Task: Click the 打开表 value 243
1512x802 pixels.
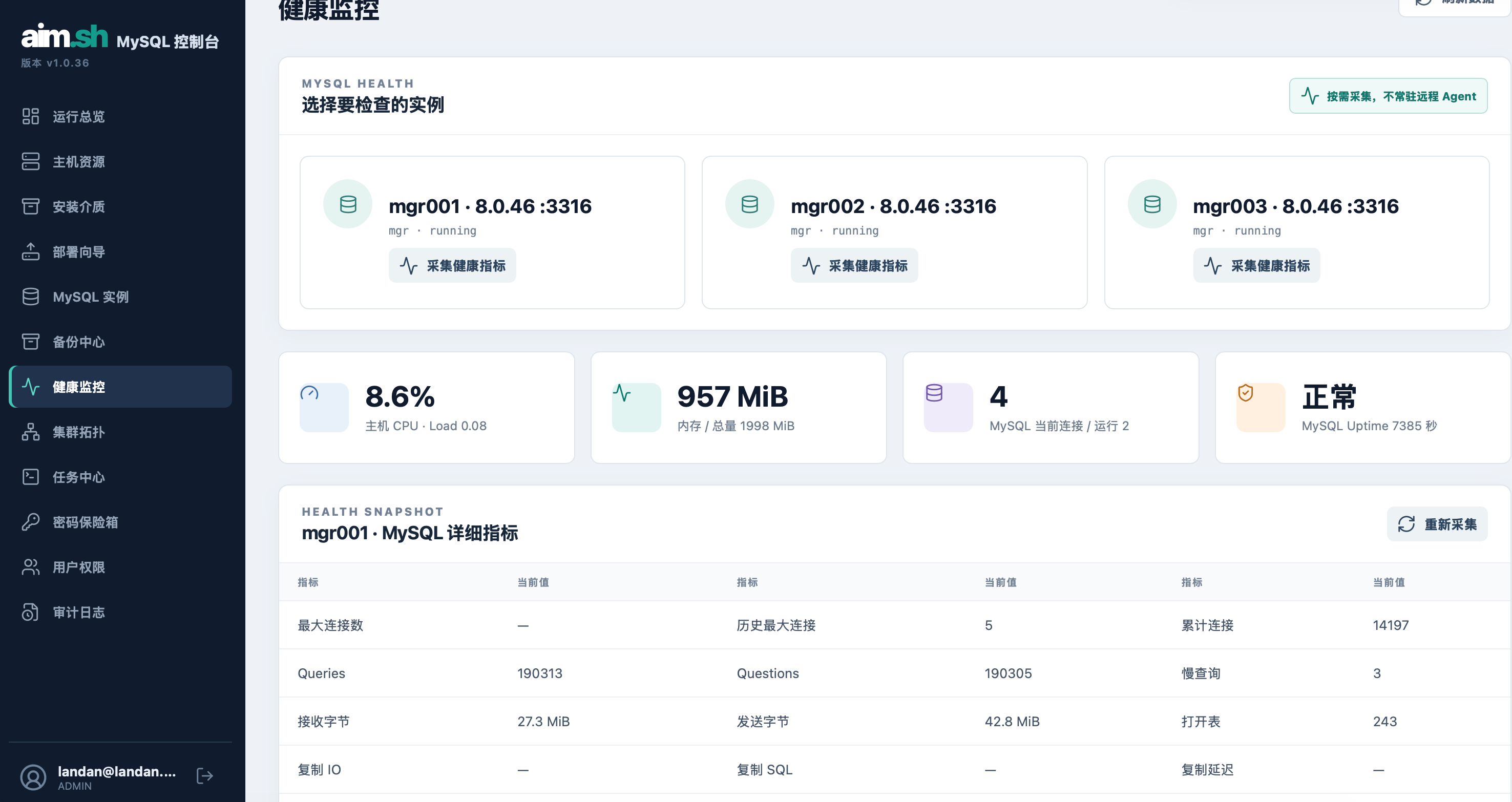Action: 1384,722
